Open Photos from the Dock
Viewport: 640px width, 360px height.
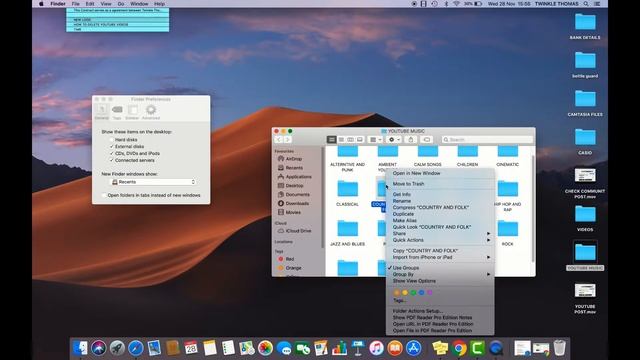point(265,348)
